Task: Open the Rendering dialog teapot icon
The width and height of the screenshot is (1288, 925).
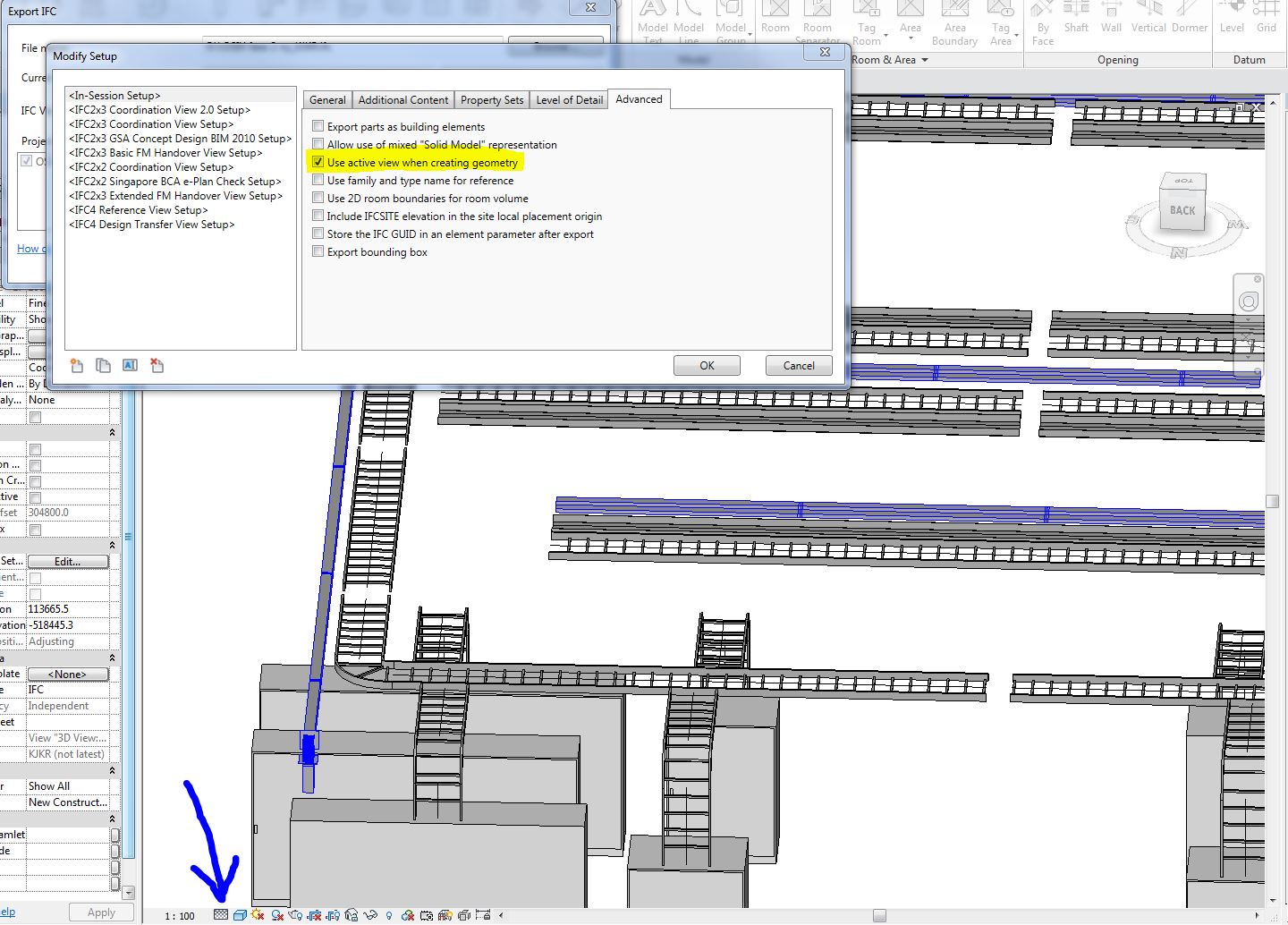Action: tap(295, 915)
